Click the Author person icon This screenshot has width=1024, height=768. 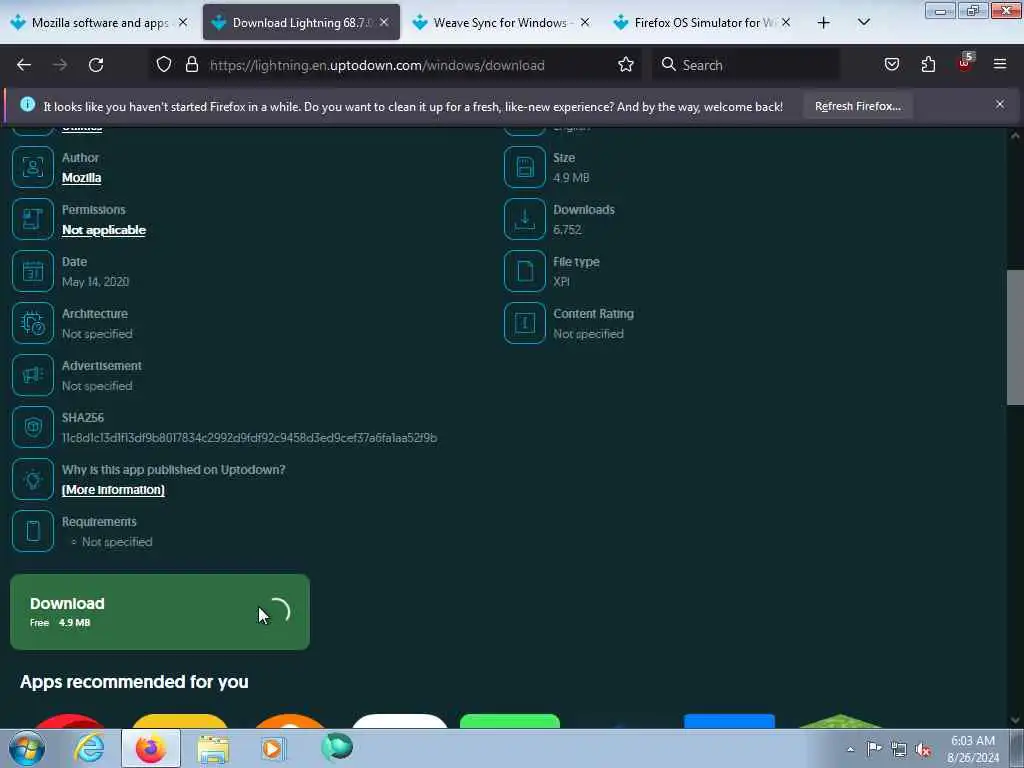(x=33, y=167)
